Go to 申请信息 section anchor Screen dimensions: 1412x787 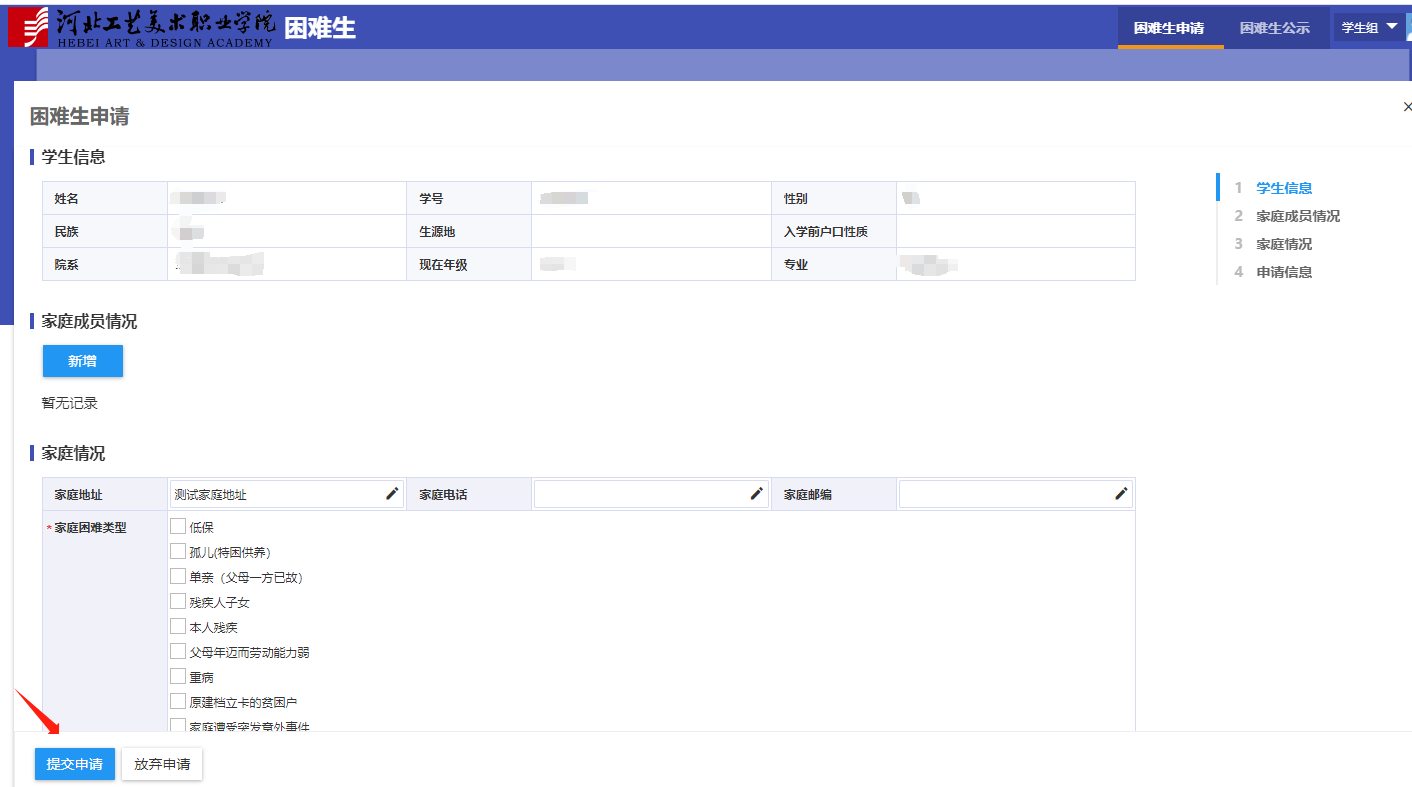click(x=1283, y=272)
